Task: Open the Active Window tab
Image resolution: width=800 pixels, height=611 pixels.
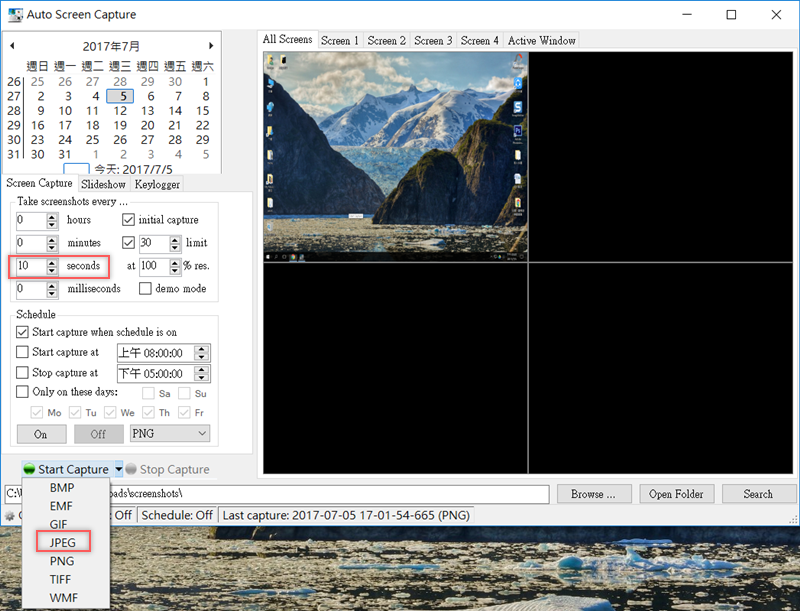Action: [x=541, y=41]
